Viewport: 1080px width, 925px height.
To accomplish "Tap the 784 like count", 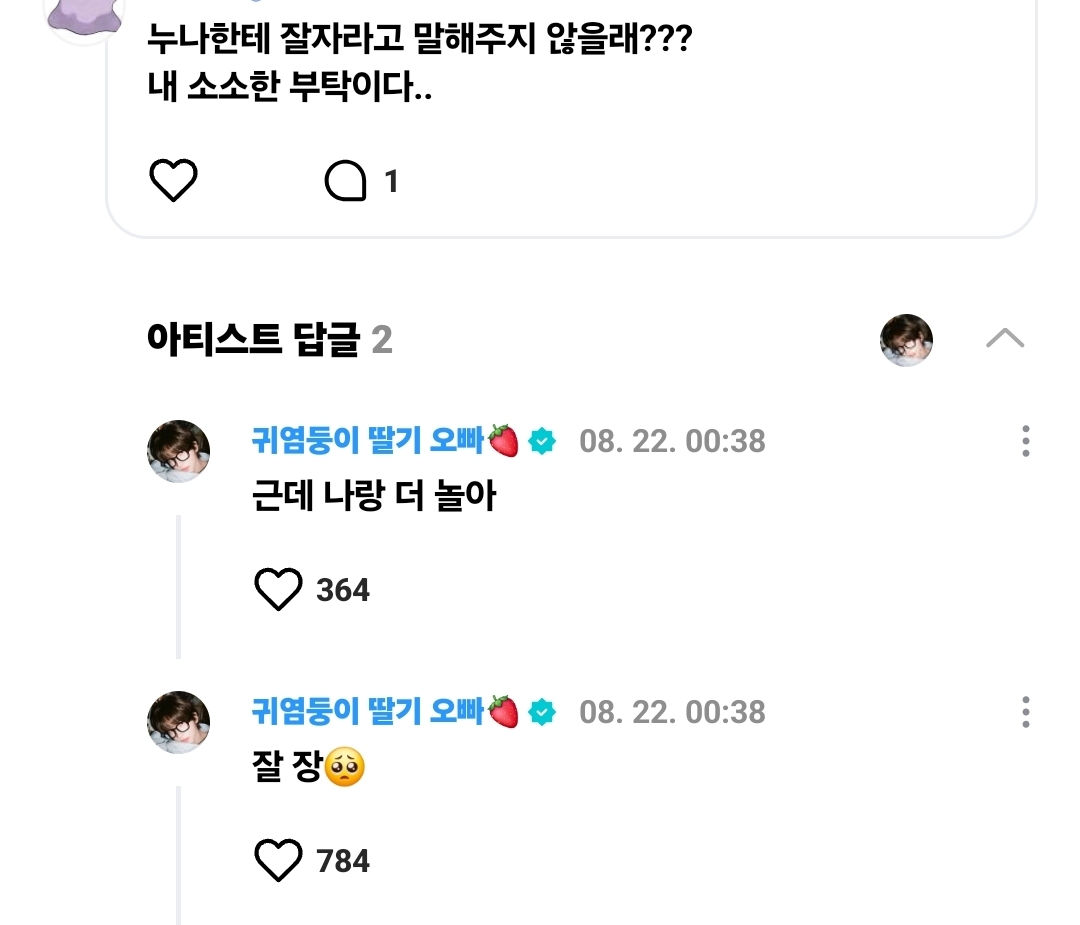I will [343, 861].
